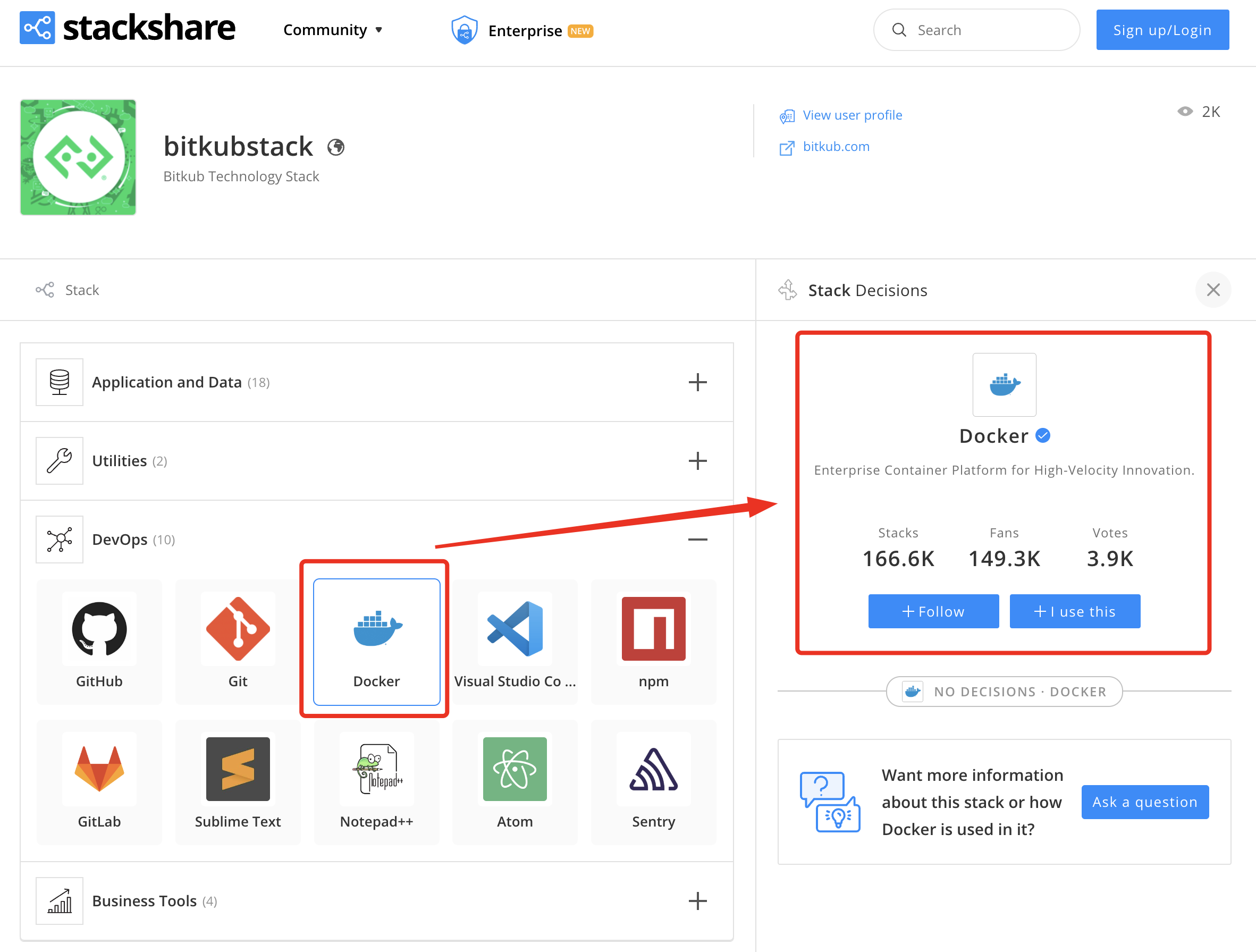Screen dimensions: 1256x952
Task: Collapse the DevOps section
Action: coord(697,540)
